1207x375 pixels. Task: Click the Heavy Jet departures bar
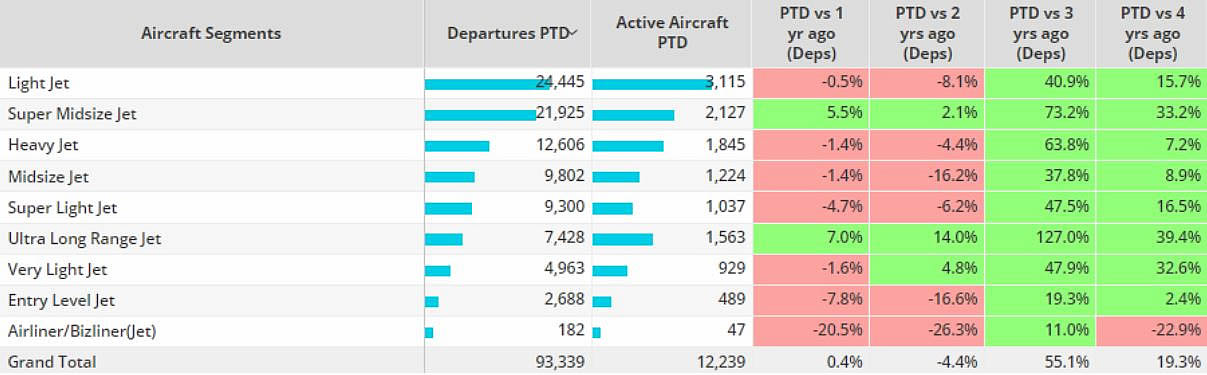pyautogui.click(x=457, y=146)
